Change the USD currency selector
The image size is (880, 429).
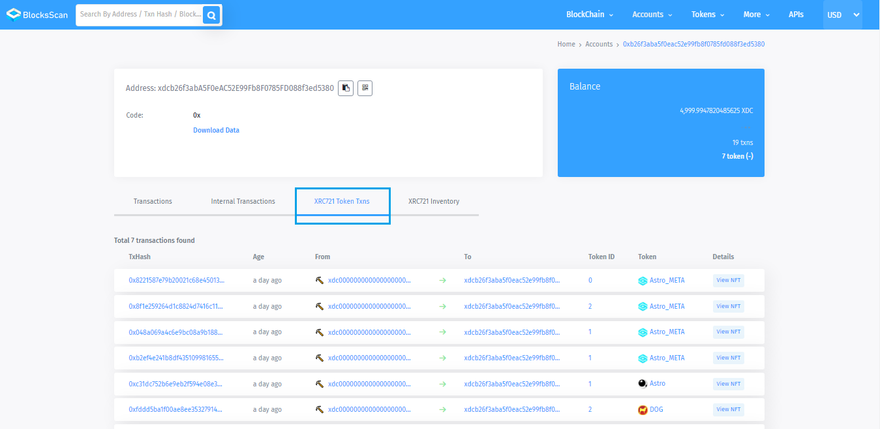(842, 15)
